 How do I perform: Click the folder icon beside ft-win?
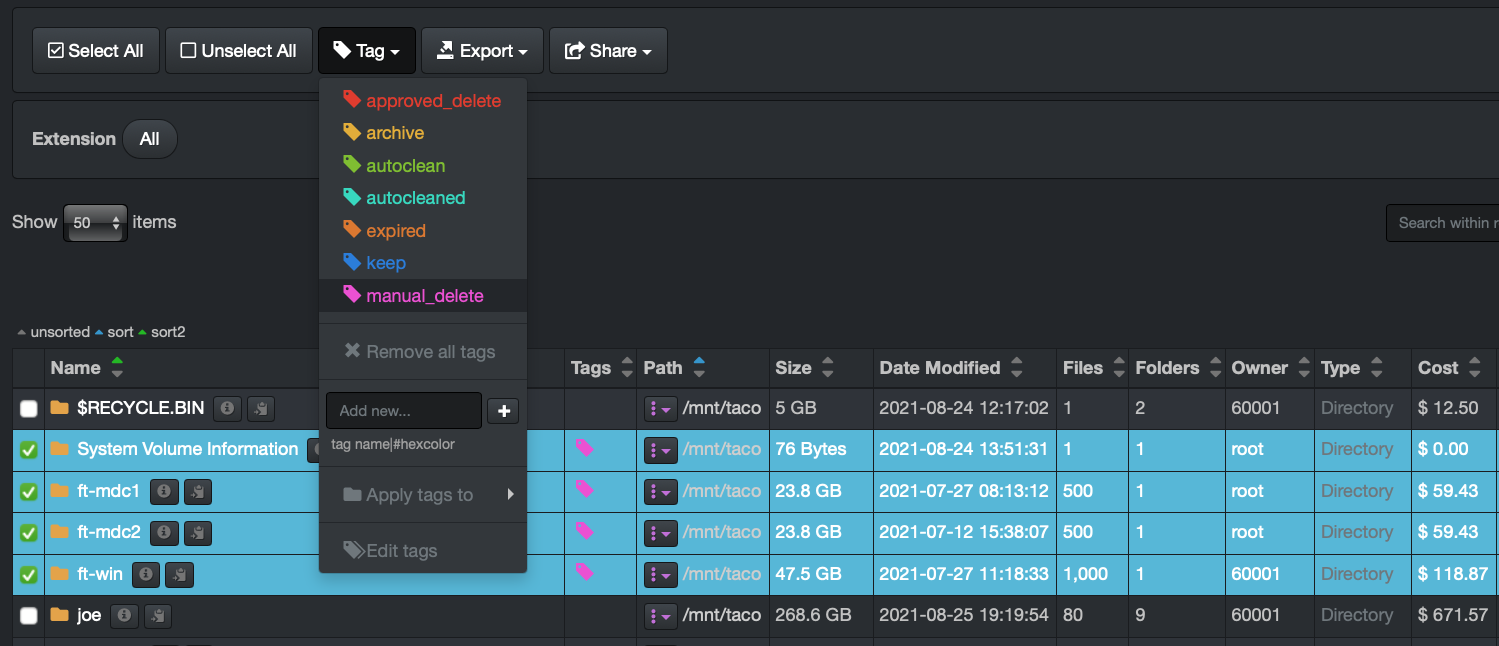click(x=60, y=574)
